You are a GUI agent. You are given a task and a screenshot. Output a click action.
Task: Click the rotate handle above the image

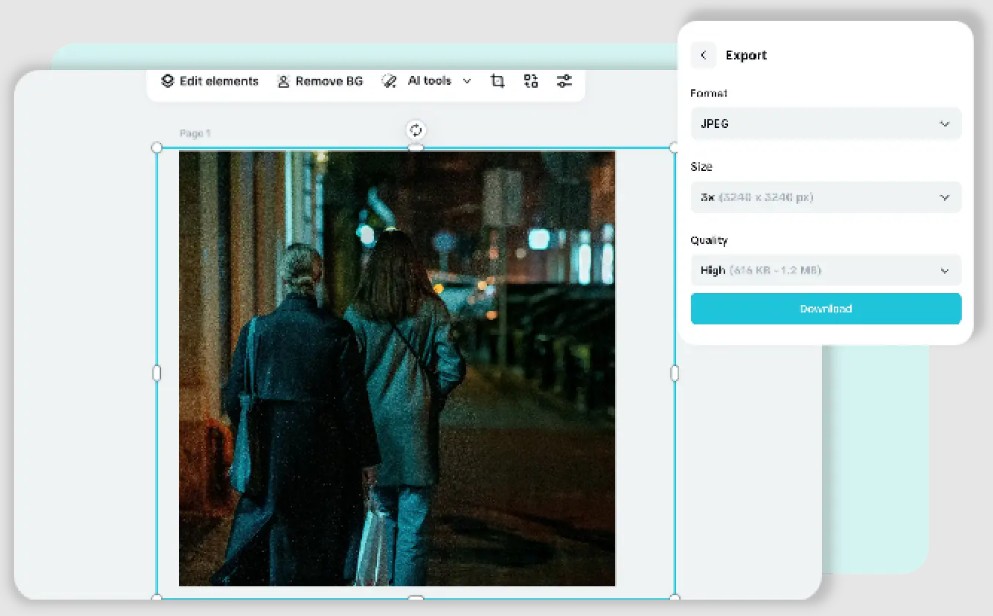click(416, 130)
